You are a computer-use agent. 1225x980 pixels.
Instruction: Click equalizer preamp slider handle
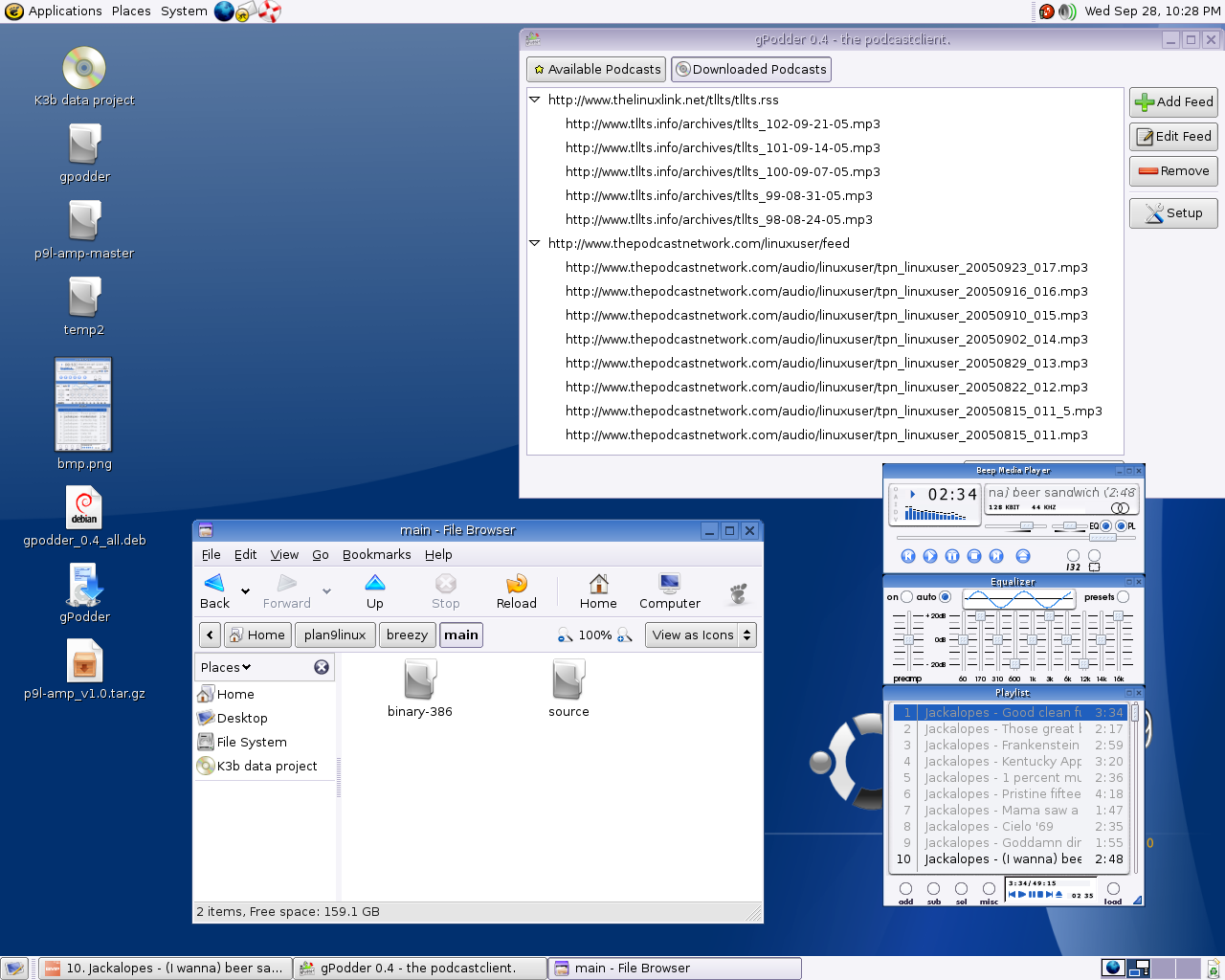pyautogui.click(x=909, y=639)
